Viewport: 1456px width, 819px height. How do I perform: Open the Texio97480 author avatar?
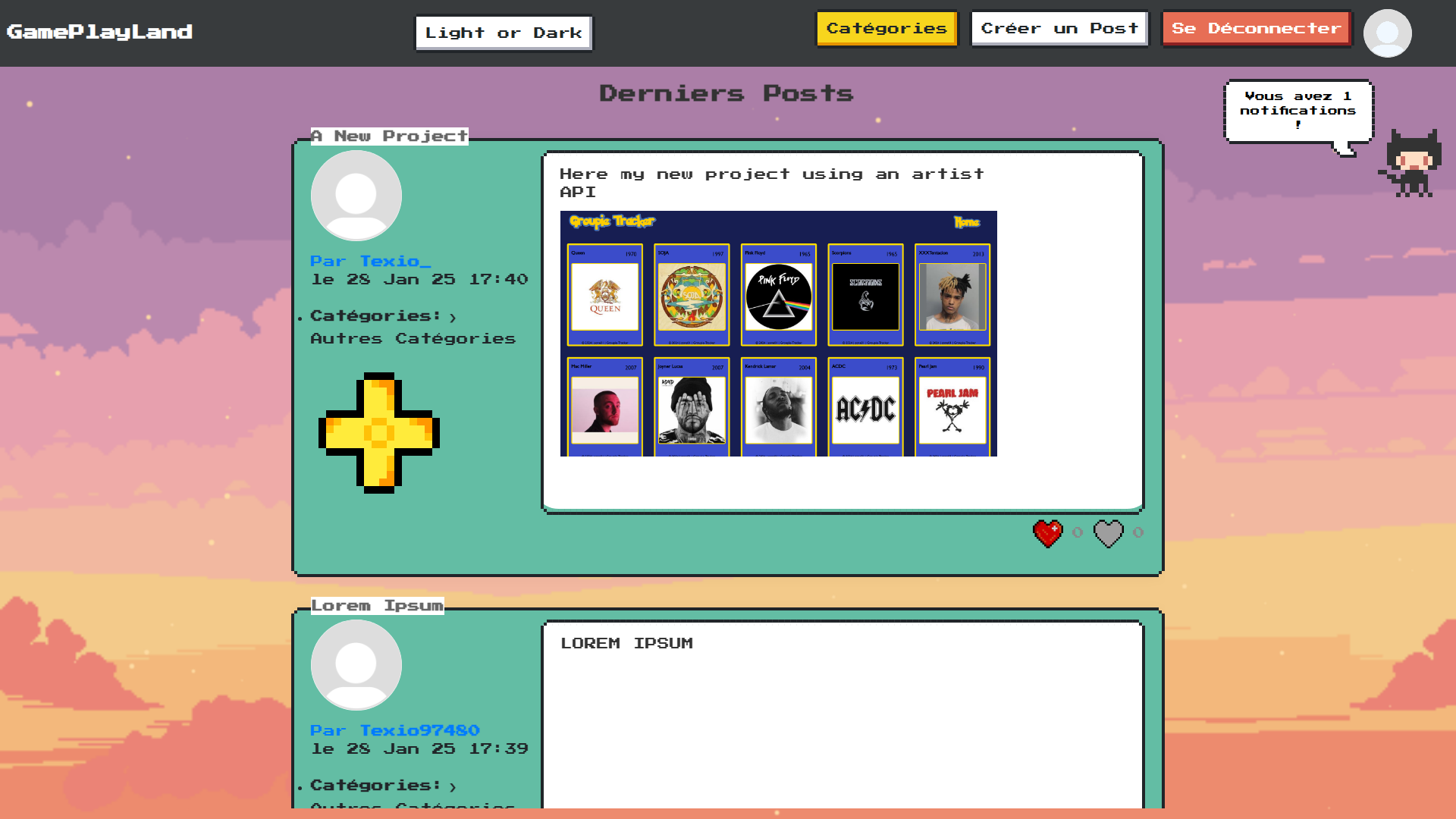[x=356, y=665]
